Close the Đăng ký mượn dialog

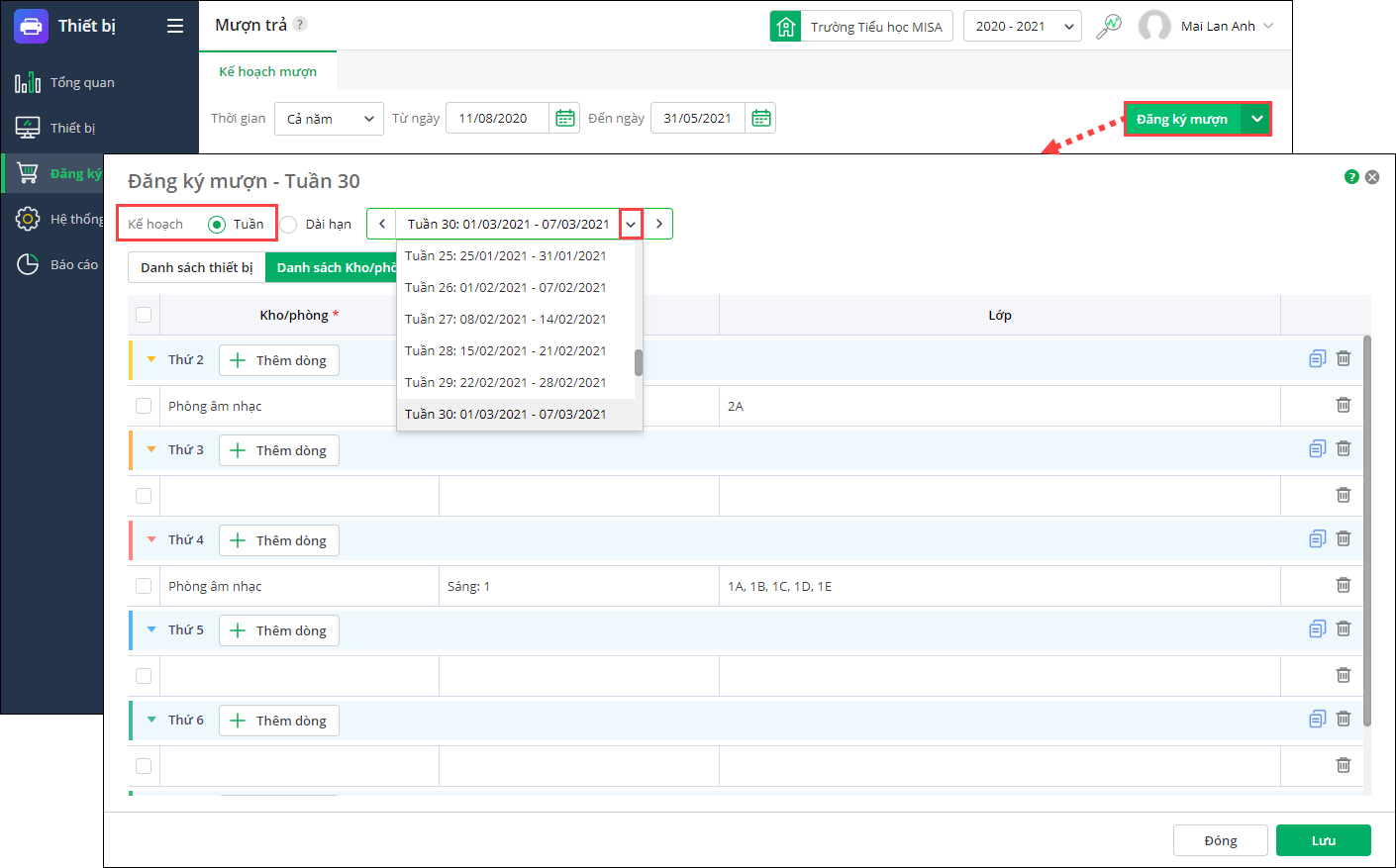click(x=1372, y=177)
